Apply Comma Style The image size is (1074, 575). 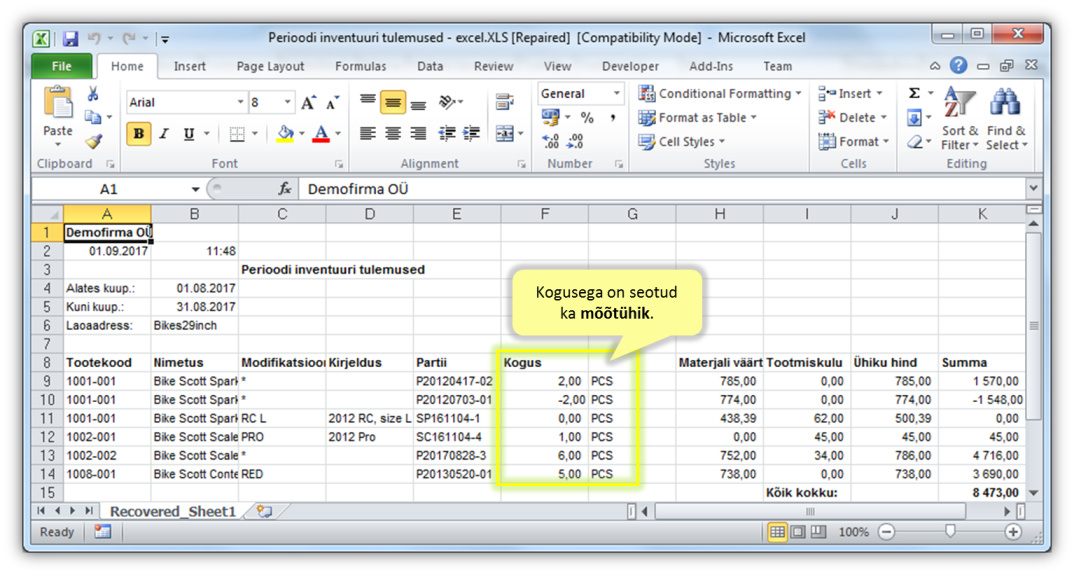click(612, 117)
